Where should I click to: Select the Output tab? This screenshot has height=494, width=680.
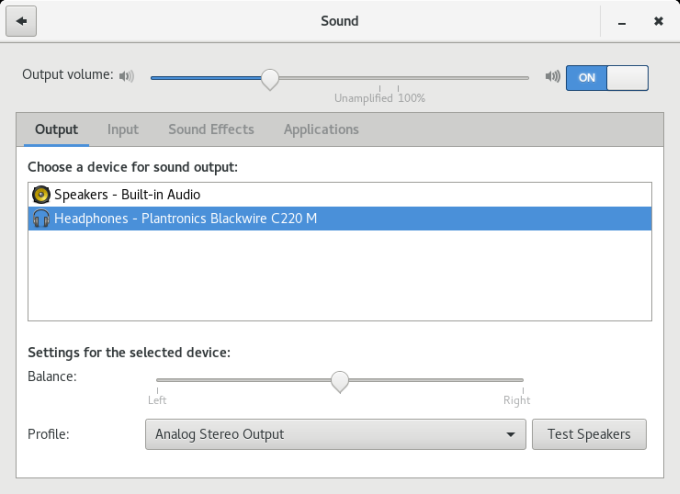(x=56, y=129)
